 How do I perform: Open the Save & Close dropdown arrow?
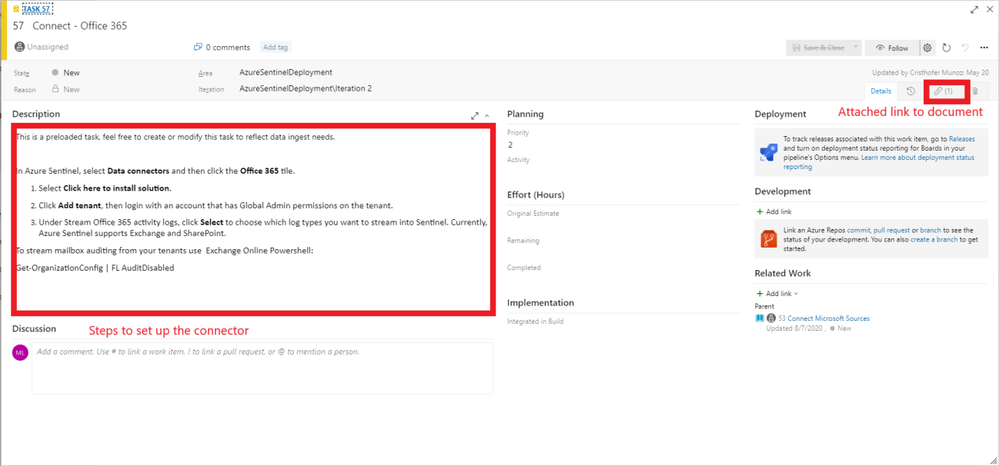(x=856, y=48)
